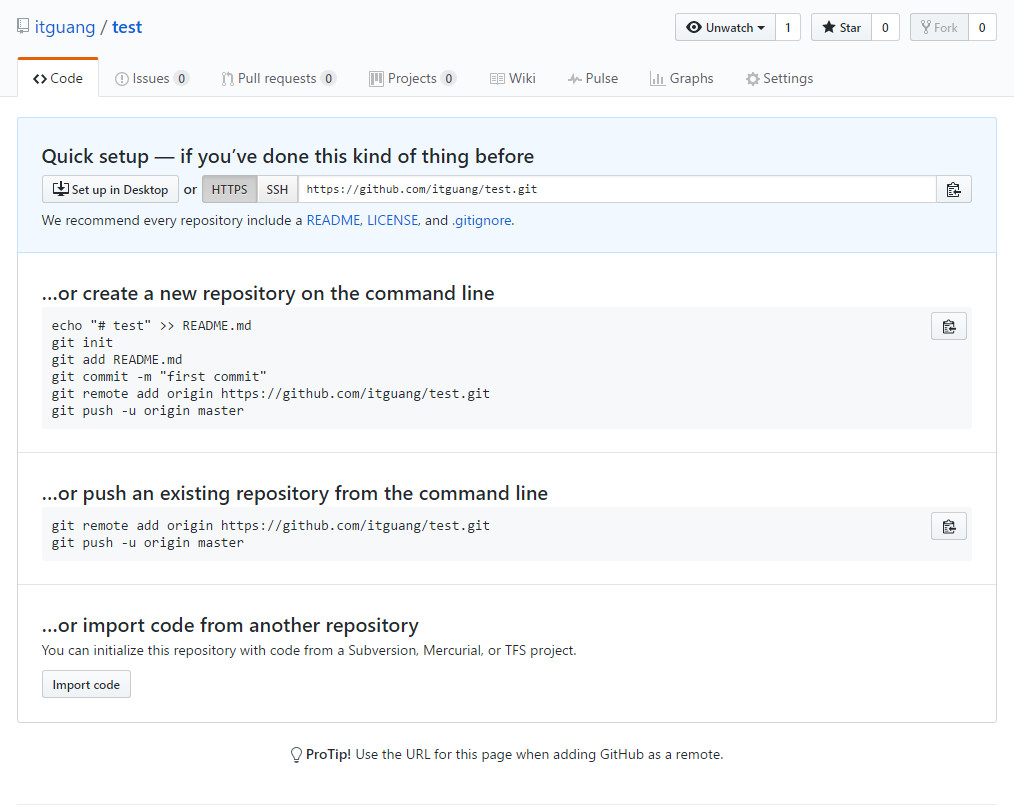Viewport: 1014px width, 807px height.
Task: Open the Wiki tab
Action: [513, 78]
